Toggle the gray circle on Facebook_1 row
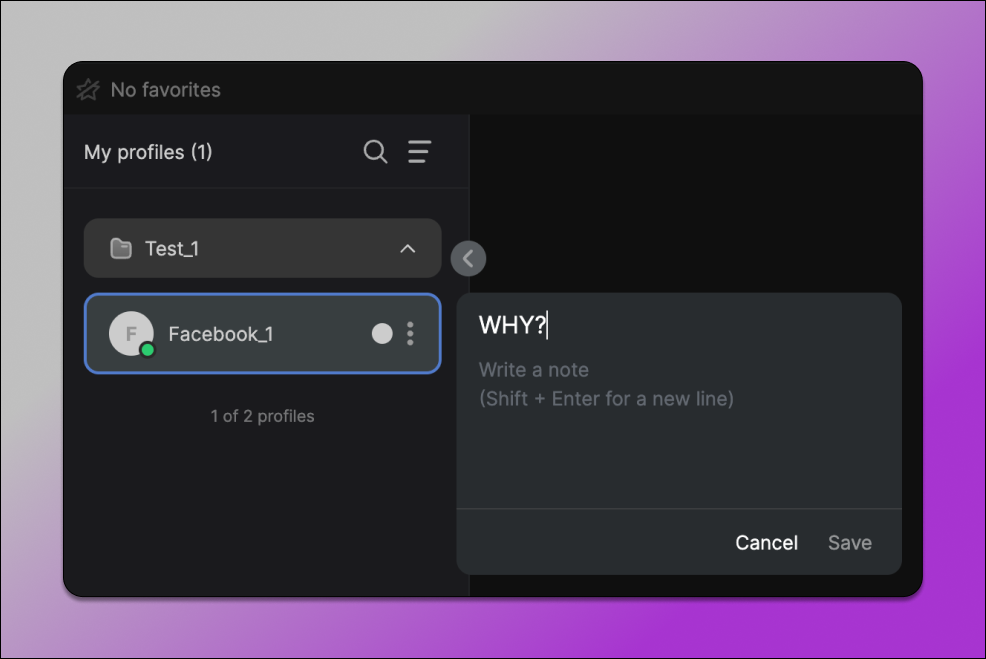Image resolution: width=986 pixels, height=659 pixels. tap(382, 334)
